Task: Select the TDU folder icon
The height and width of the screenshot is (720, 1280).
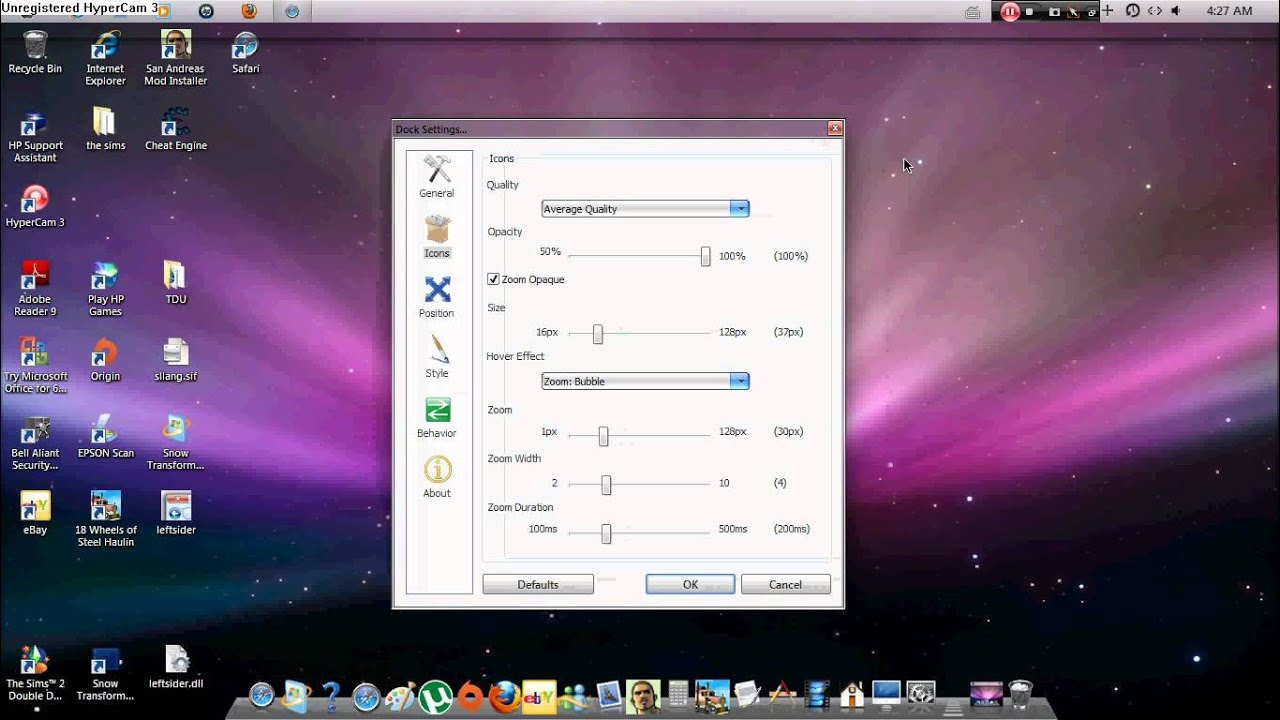Action: 176,283
